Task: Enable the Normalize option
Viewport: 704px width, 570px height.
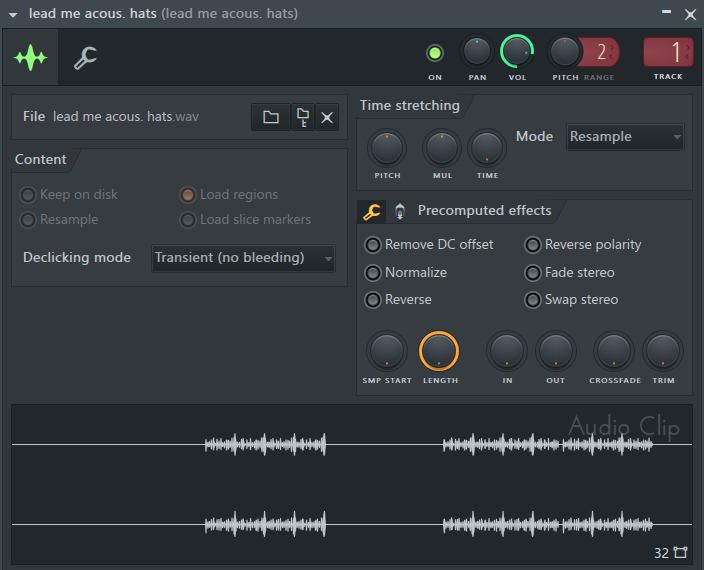Action: click(373, 272)
